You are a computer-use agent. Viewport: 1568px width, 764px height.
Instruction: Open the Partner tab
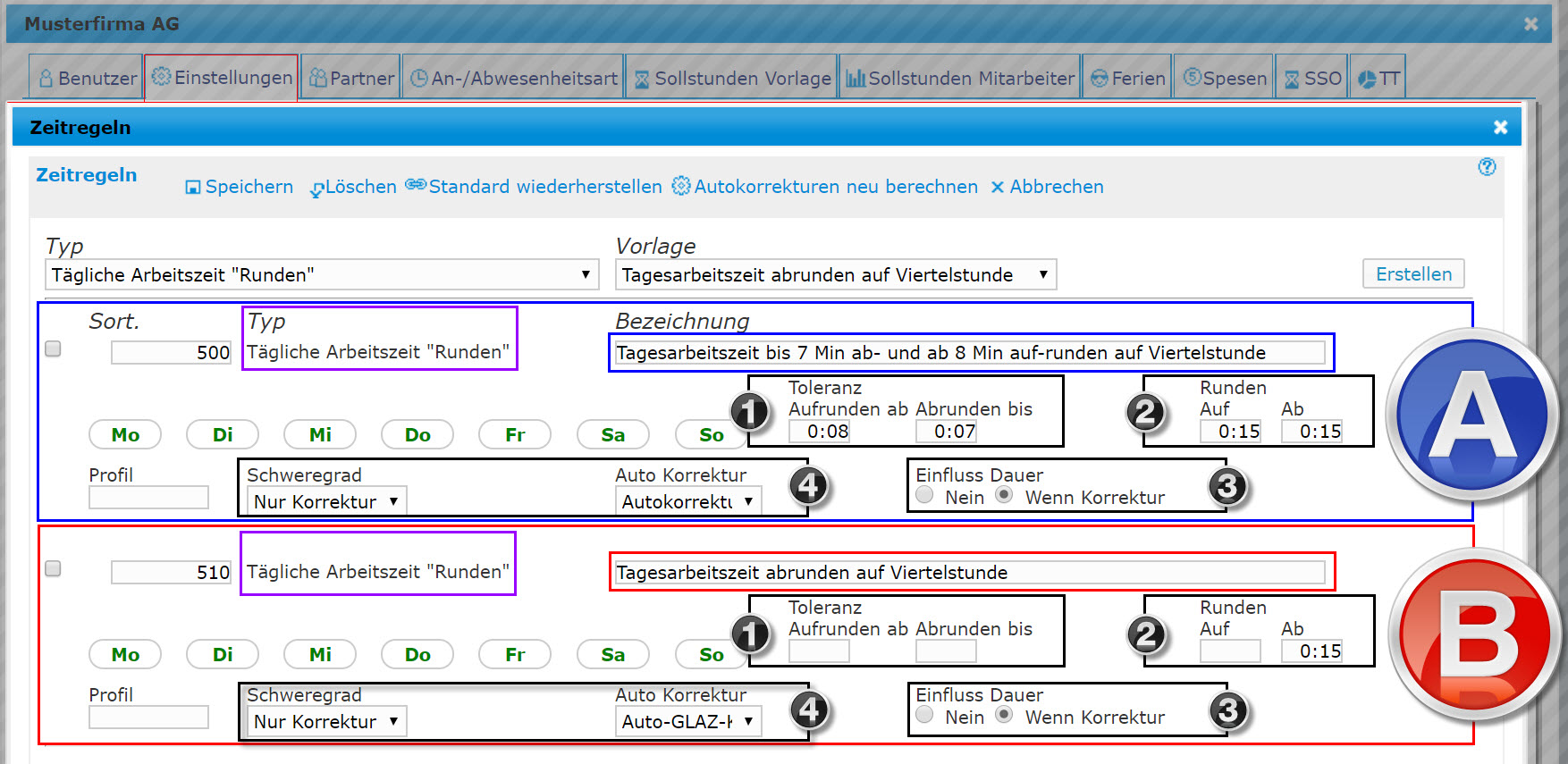(x=350, y=78)
